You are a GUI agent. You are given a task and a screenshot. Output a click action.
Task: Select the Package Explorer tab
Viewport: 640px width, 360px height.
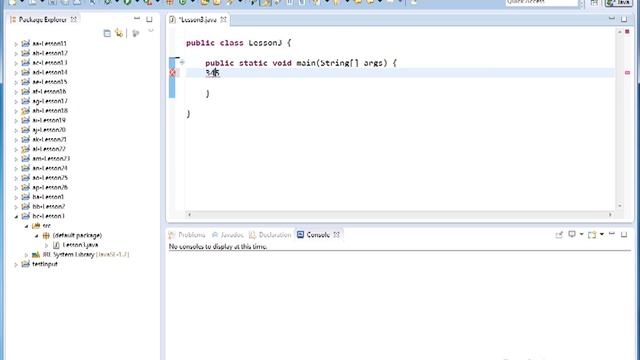[x=42, y=20]
